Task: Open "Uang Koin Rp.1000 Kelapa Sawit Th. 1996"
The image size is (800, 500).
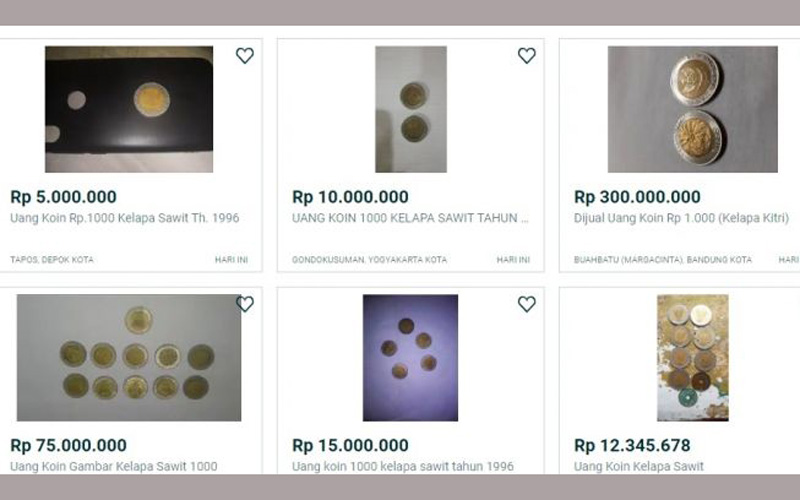Action: pos(125,218)
